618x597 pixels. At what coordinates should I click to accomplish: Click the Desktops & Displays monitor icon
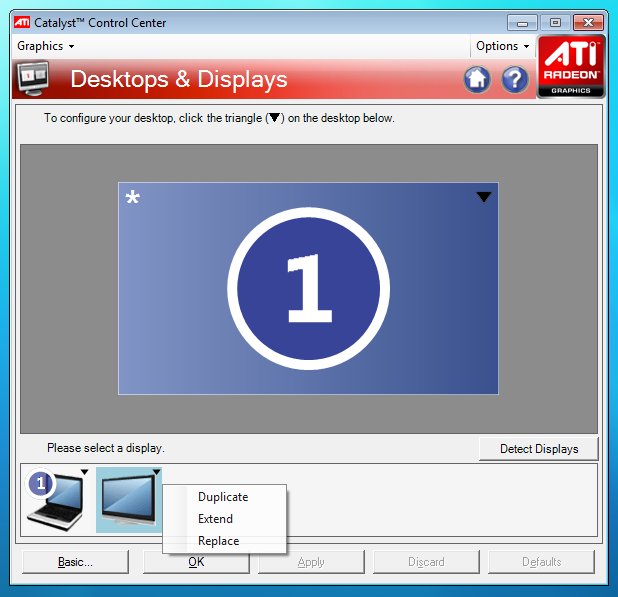coord(34,78)
